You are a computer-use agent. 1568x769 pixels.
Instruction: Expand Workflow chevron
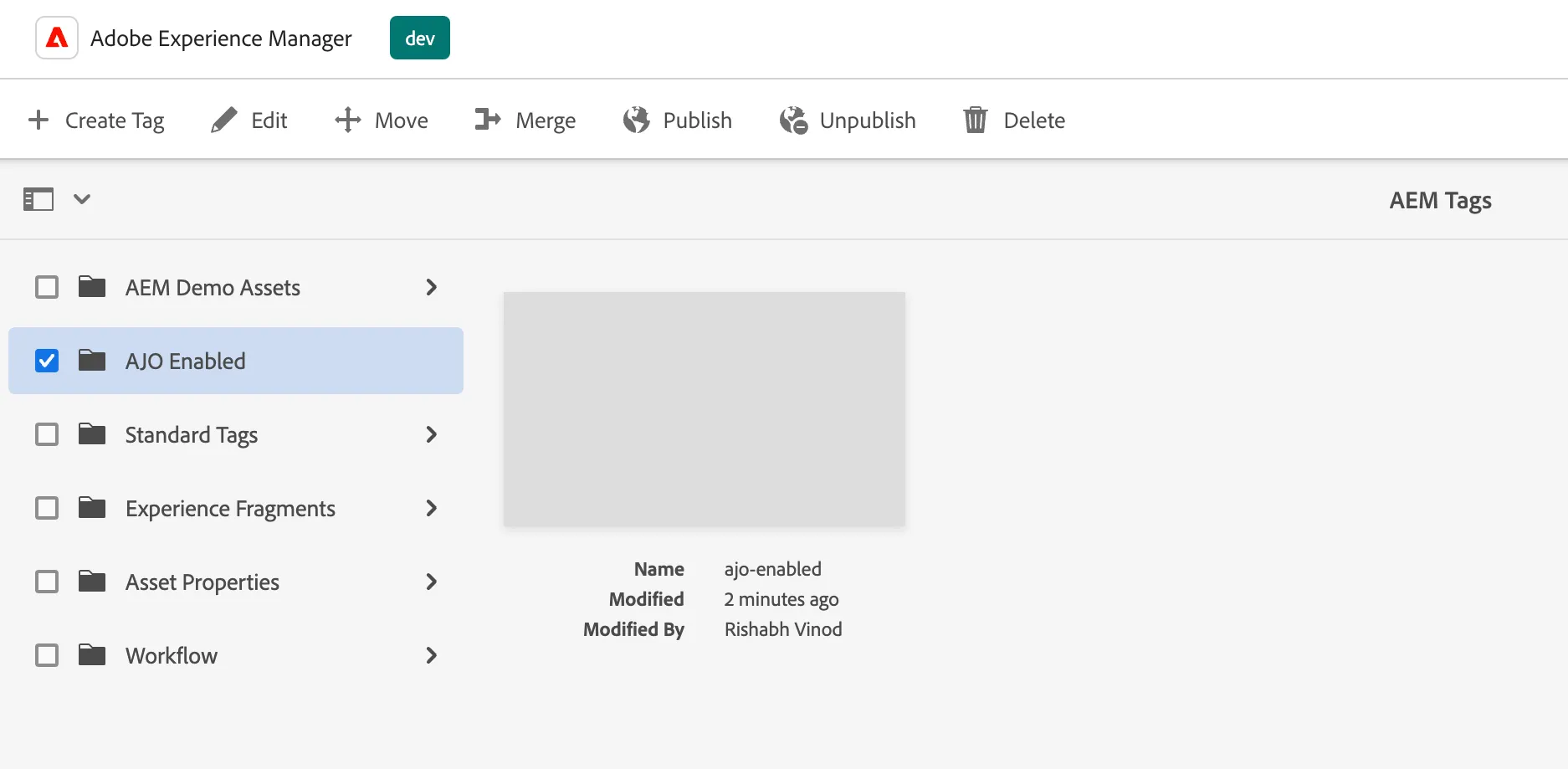tap(431, 655)
